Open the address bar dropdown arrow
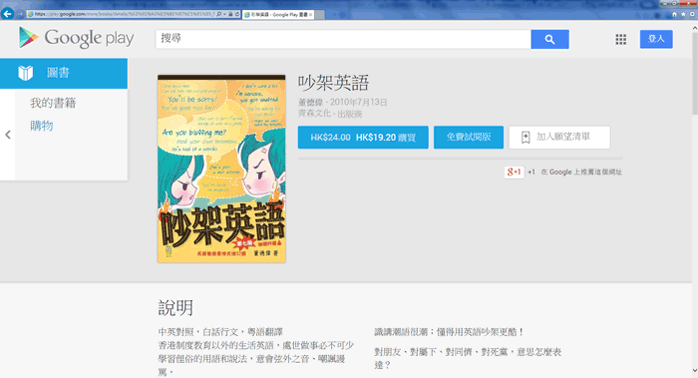The height and width of the screenshot is (378, 698). point(225,14)
